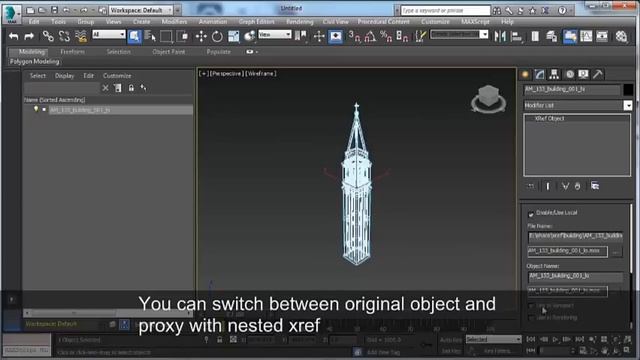Toggle Show End Result in modifier stack
Screen dimensions: 640x360
pyautogui.click(x=548, y=186)
